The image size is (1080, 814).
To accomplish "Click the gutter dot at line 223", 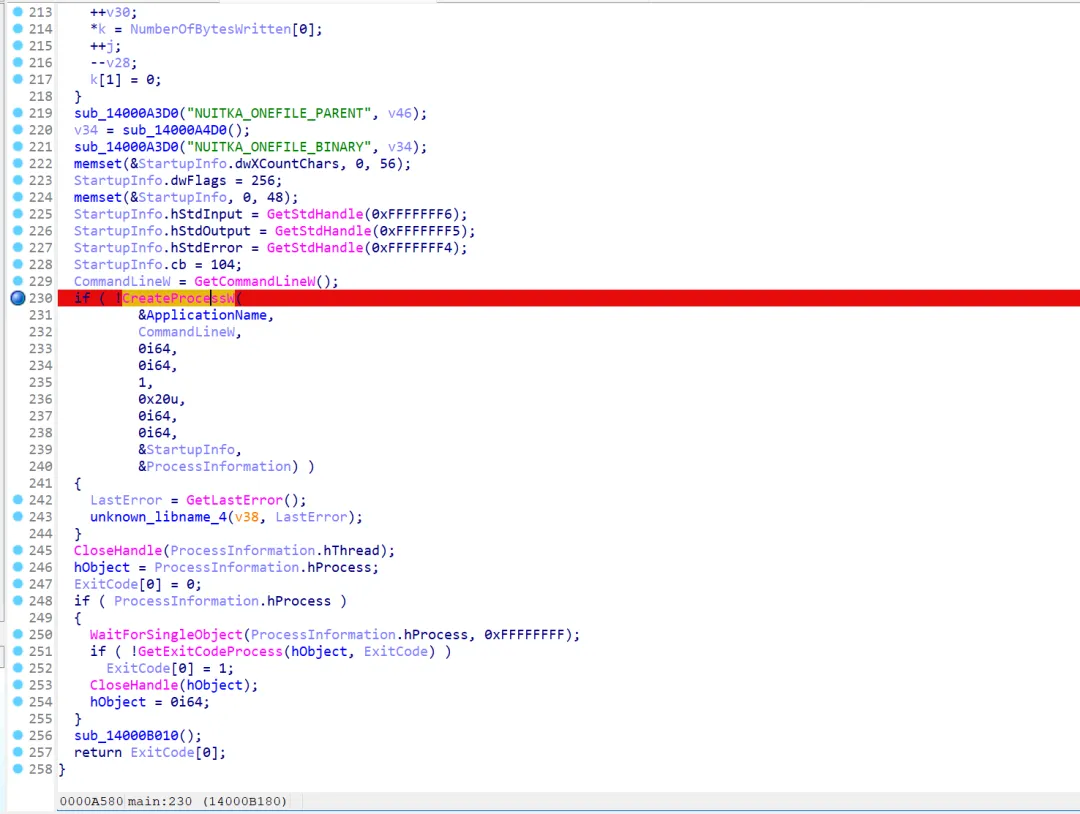I will [17, 180].
